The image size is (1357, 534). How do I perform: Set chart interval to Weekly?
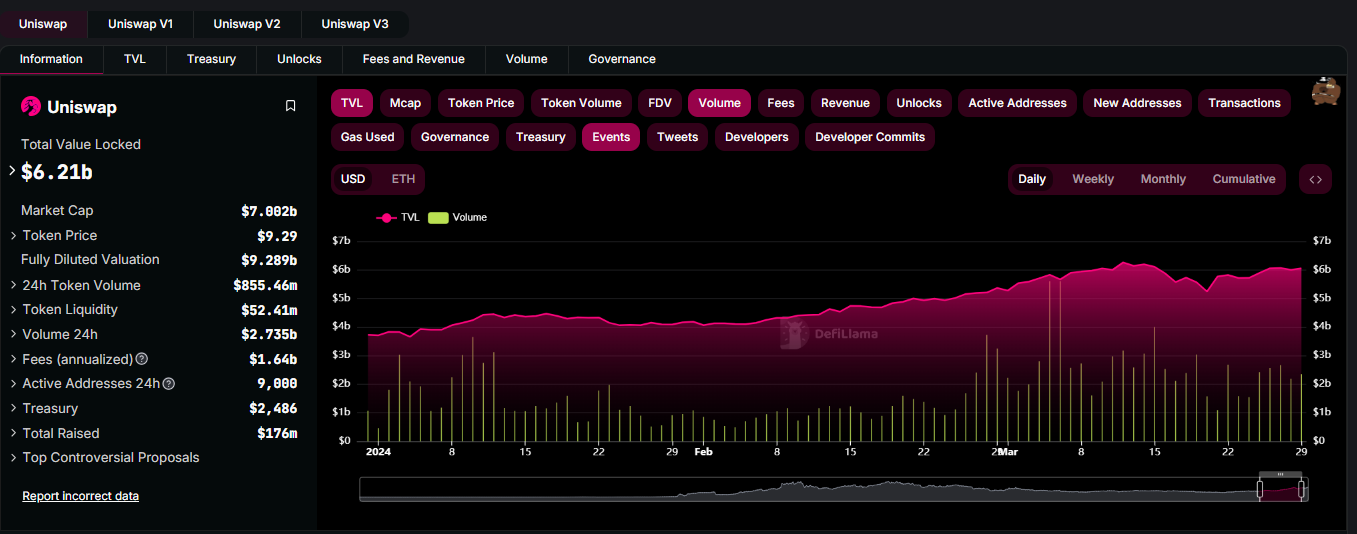1093,179
